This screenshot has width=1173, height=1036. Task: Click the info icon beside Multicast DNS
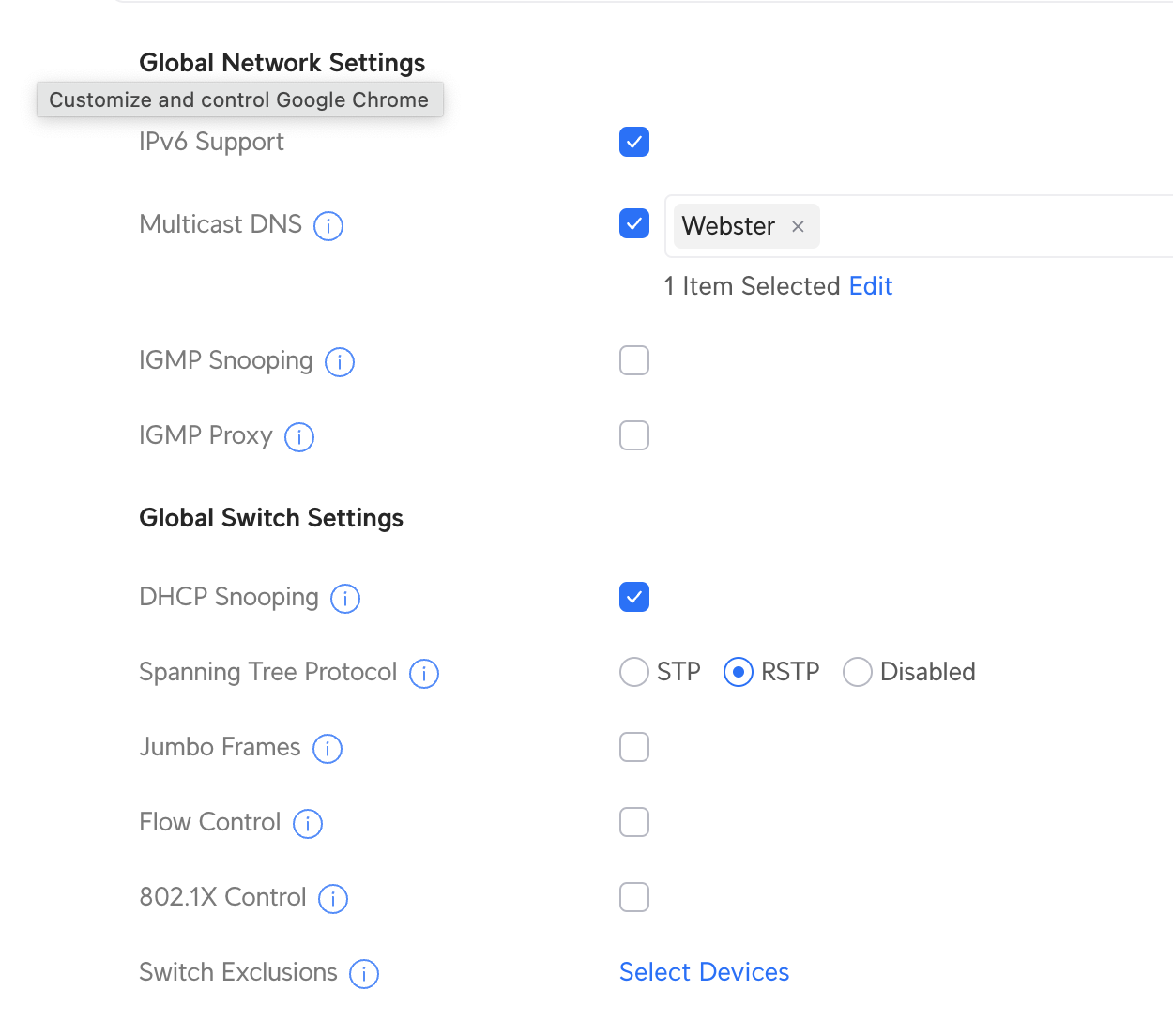coord(328,226)
